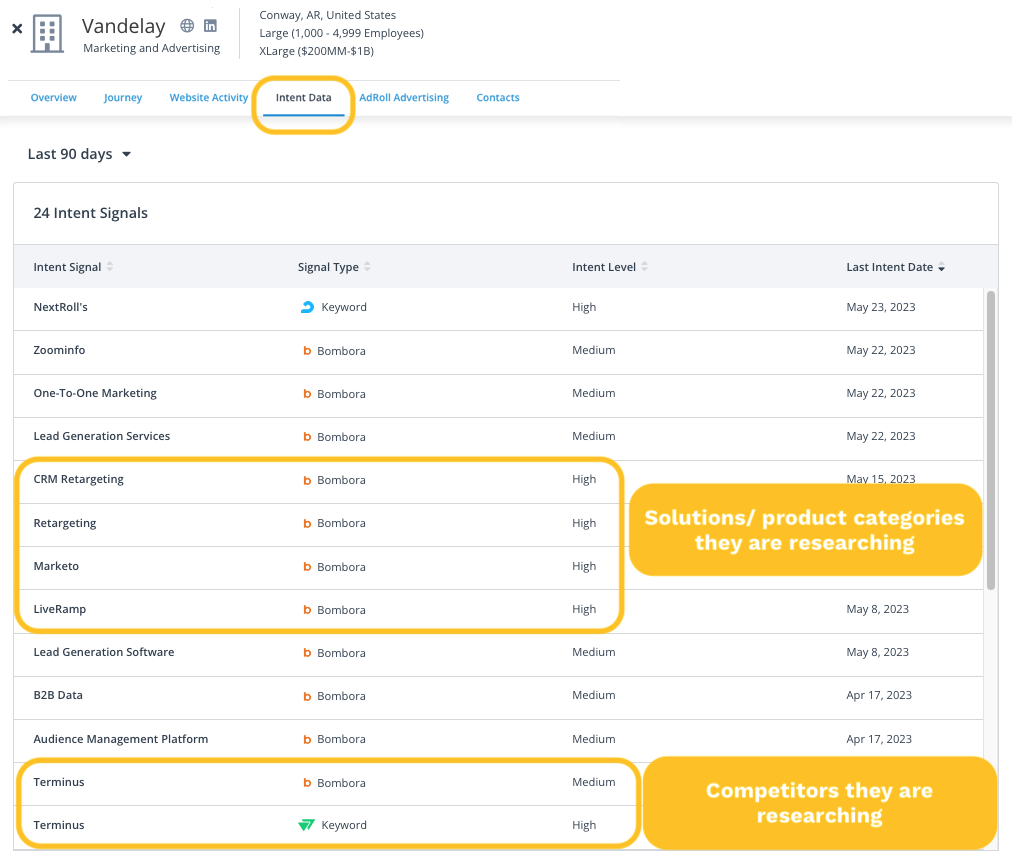Sort by Intent Signal column arrows

(110, 267)
